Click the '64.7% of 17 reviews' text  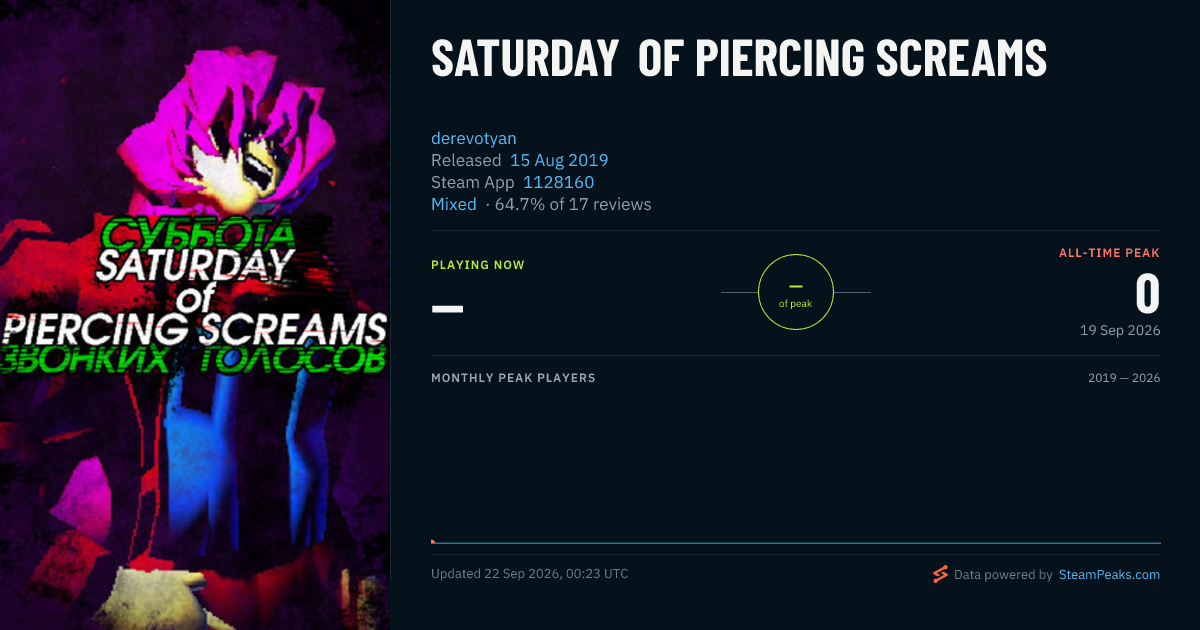pos(573,204)
